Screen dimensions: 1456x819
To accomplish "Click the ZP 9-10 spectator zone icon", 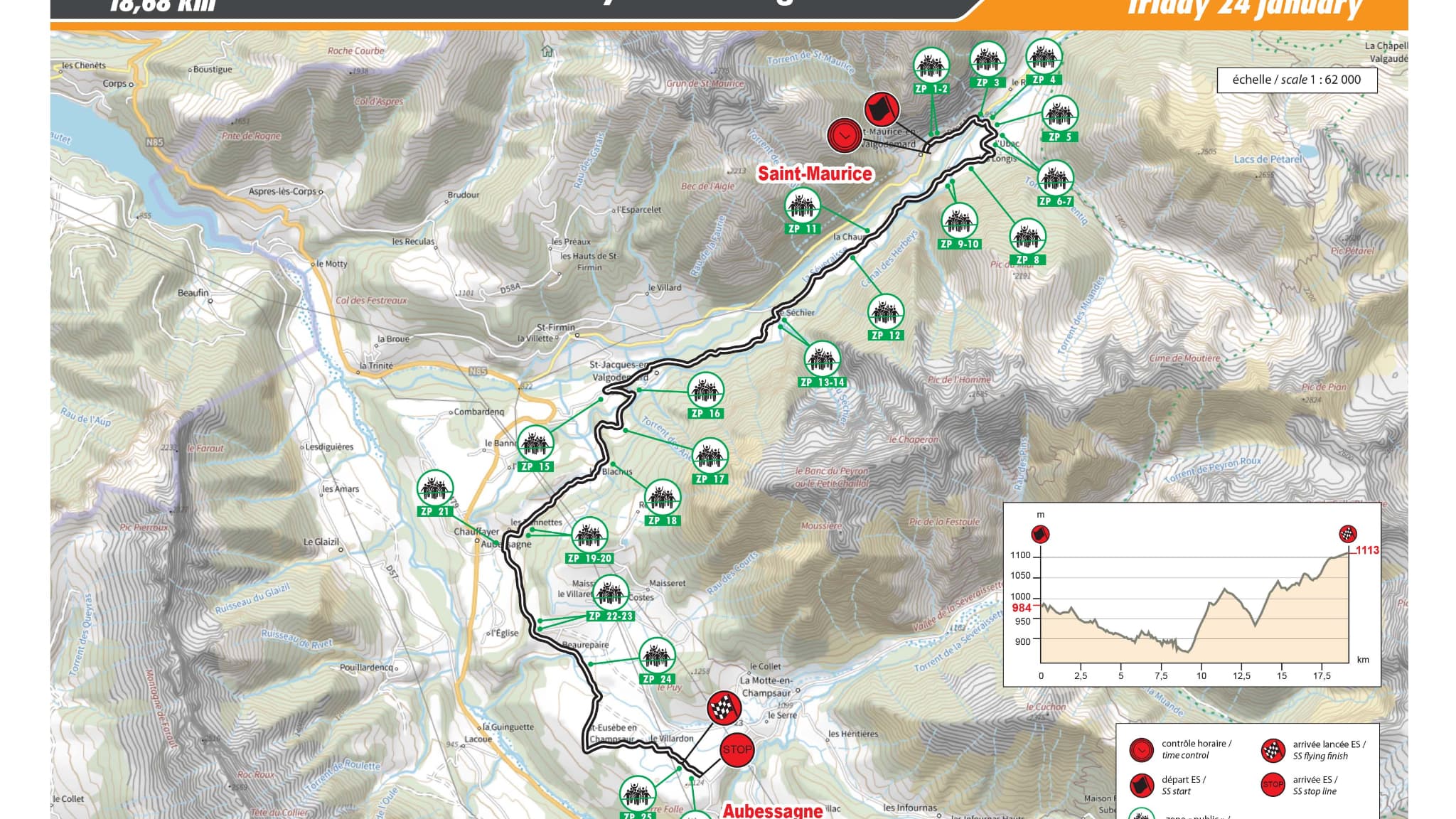I will click(959, 220).
